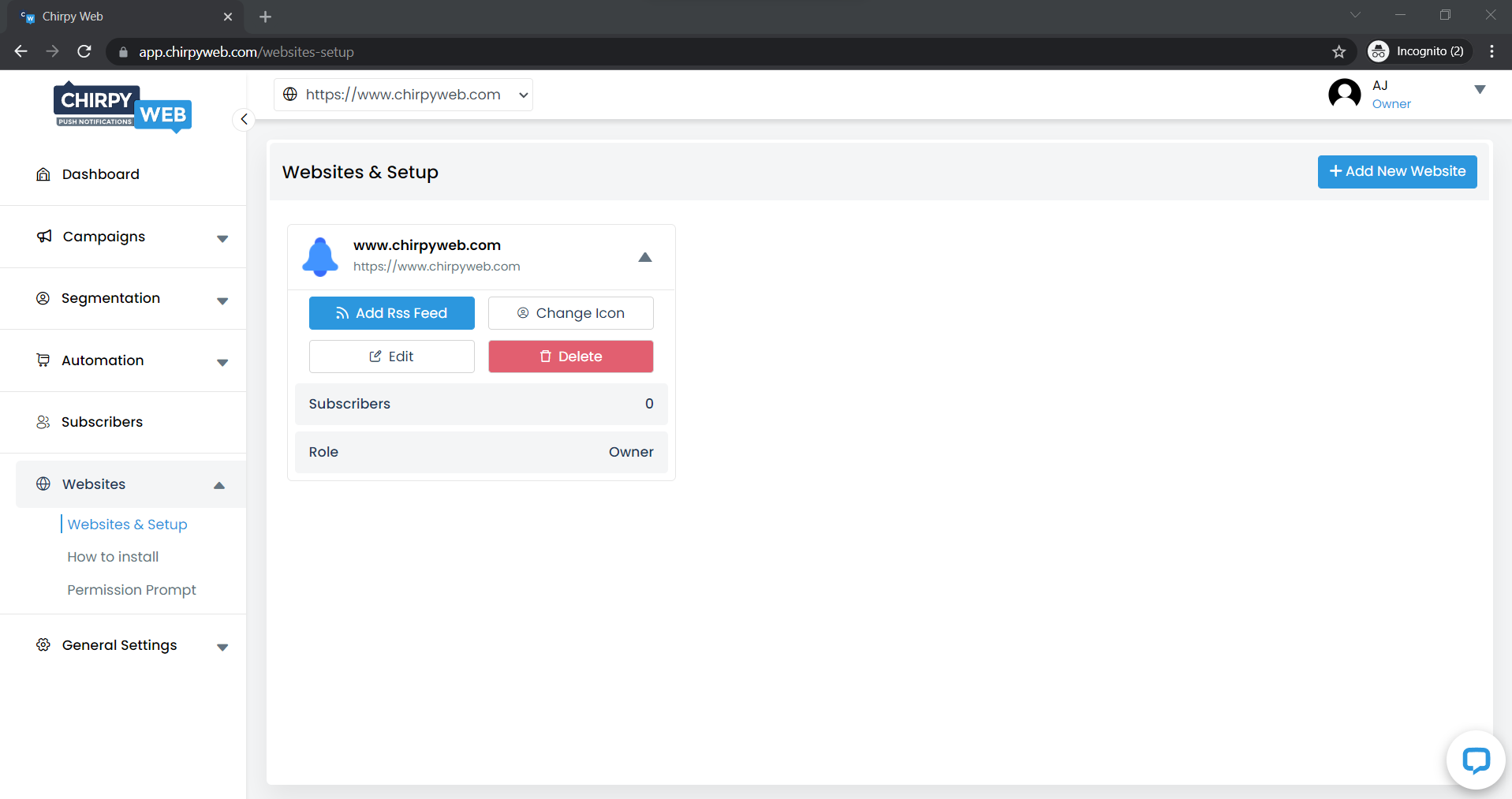The width and height of the screenshot is (1512, 799).
Task: Bookmark this page with the star
Action: click(x=1338, y=51)
